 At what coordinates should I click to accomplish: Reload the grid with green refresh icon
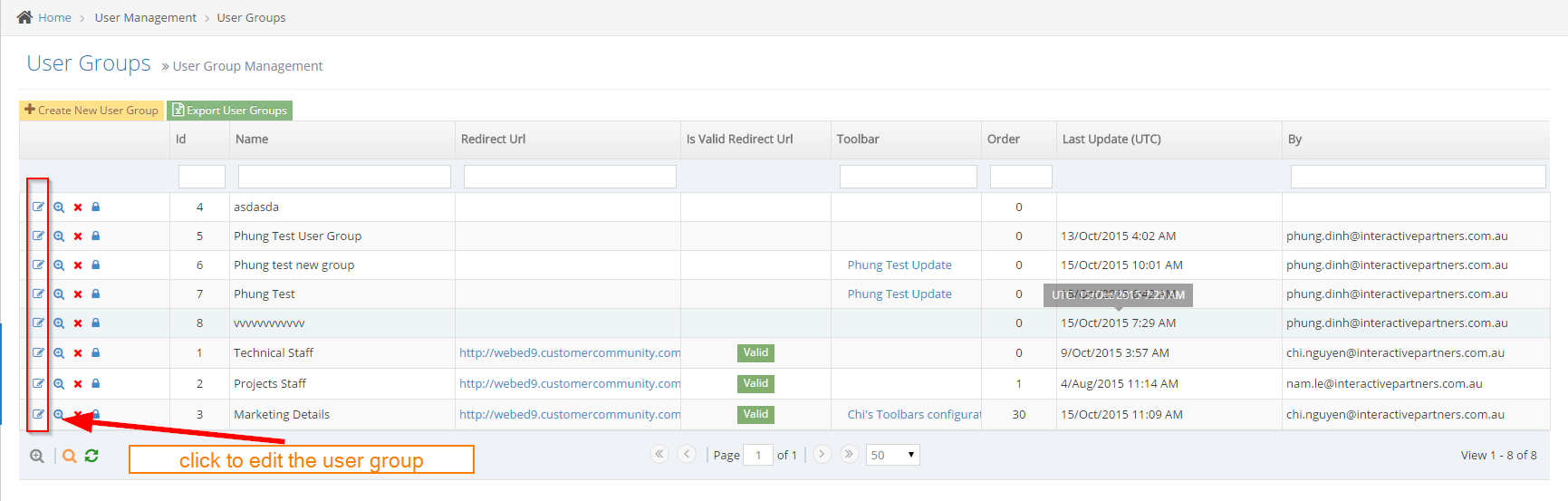pyautogui.click(x=91, y=456)
